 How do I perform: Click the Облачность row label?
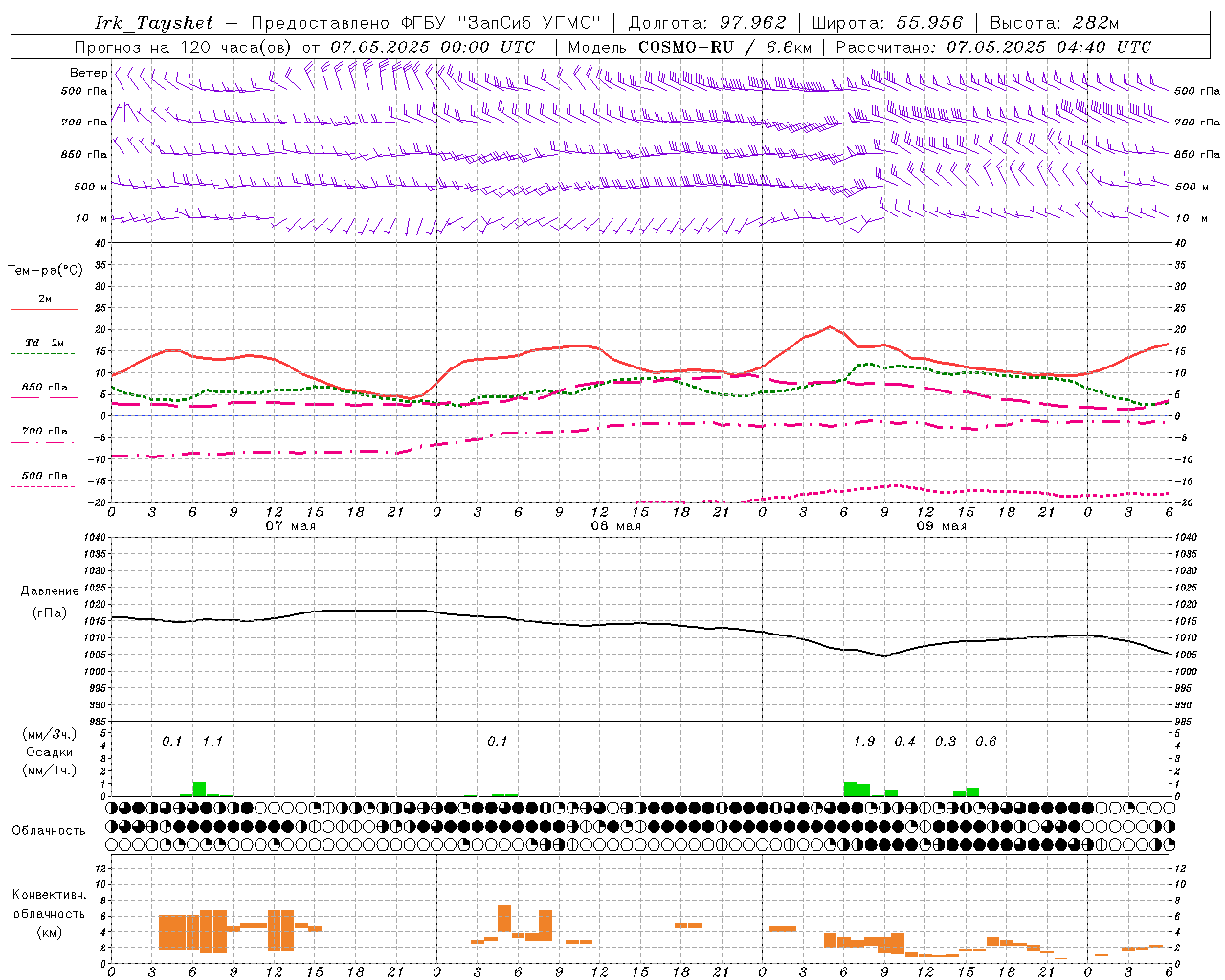[x=49, y=830]
